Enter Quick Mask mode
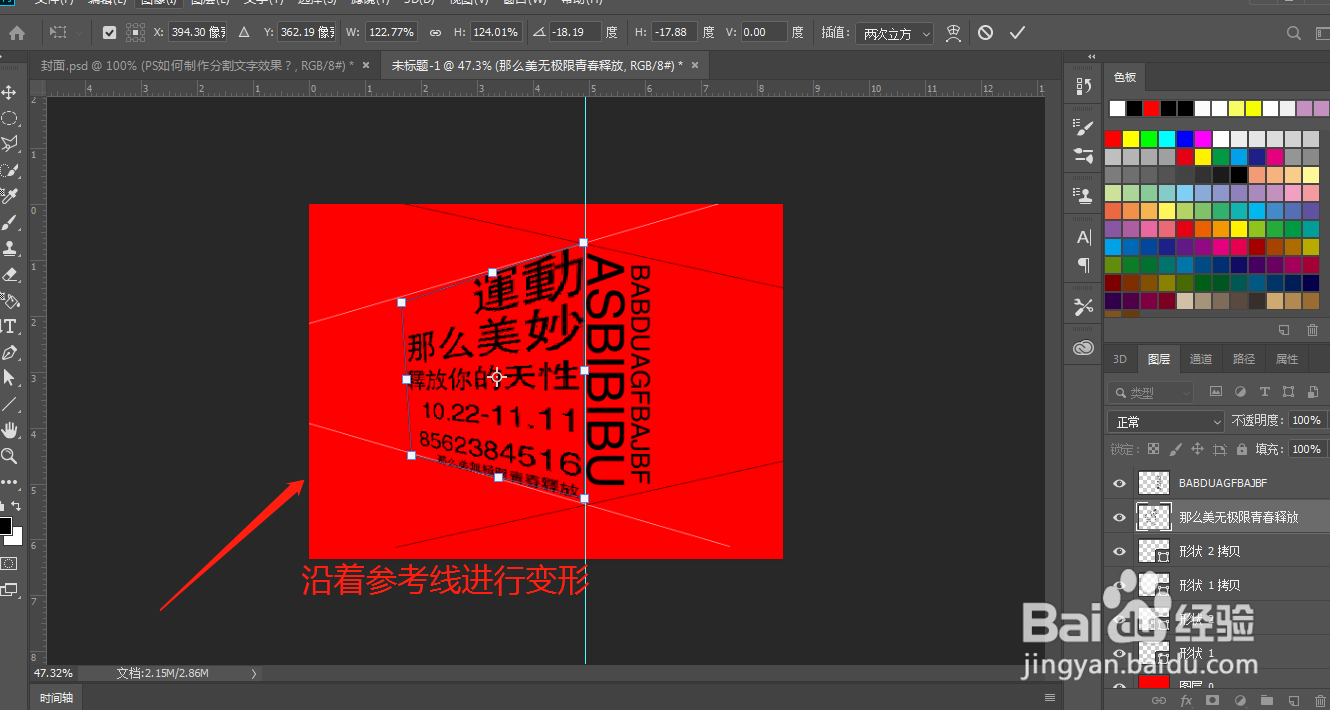The height and width of the screenshot is (710, 1330). click(x=9, y=564)
